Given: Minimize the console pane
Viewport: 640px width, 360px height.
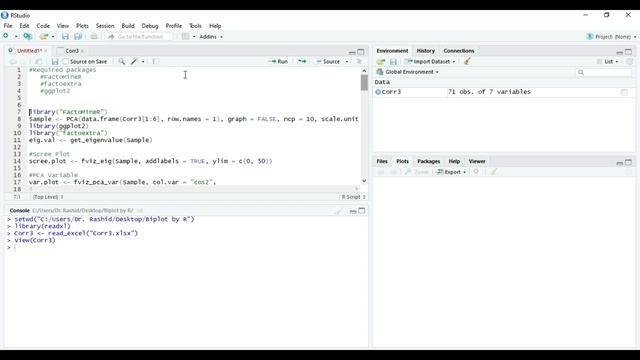Looking at the screenshot, I should click(x=353, y=211).
